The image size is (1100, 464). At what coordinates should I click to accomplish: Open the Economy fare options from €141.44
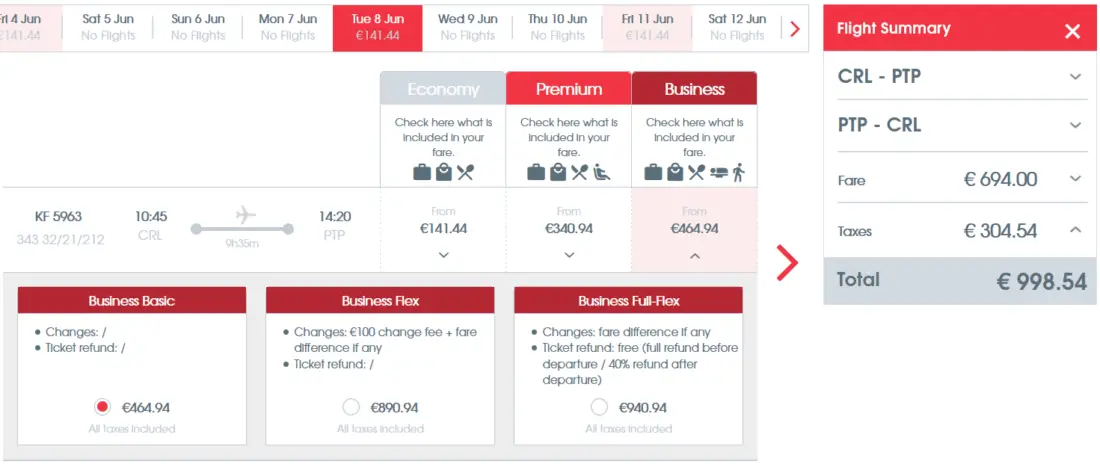pyautogui.click(x=443, y=254)
